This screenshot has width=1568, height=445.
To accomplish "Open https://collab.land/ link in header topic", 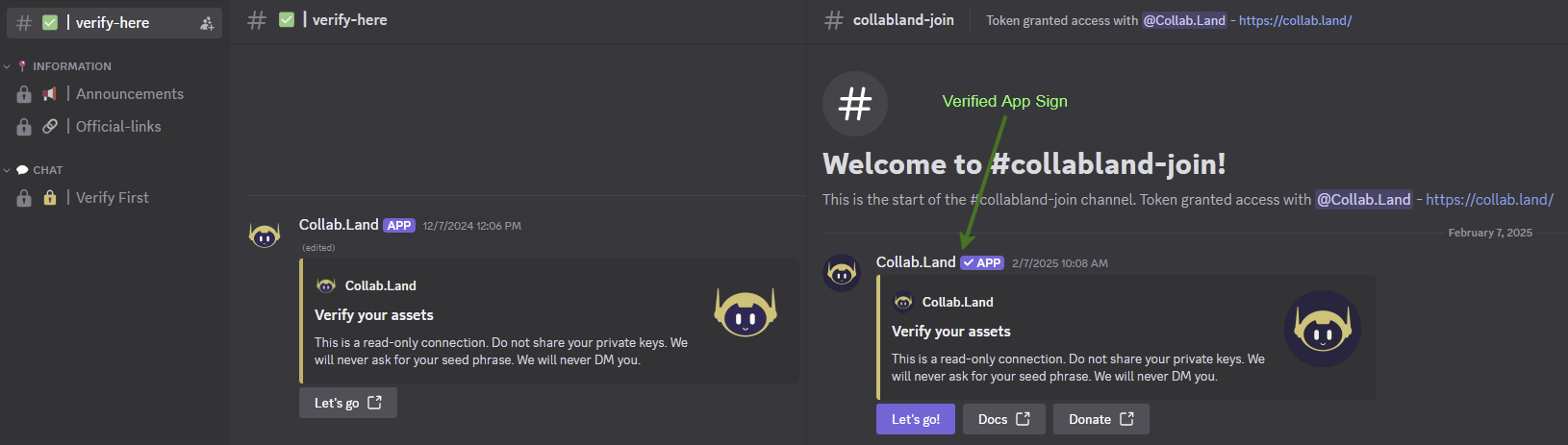I will 1295,20.
